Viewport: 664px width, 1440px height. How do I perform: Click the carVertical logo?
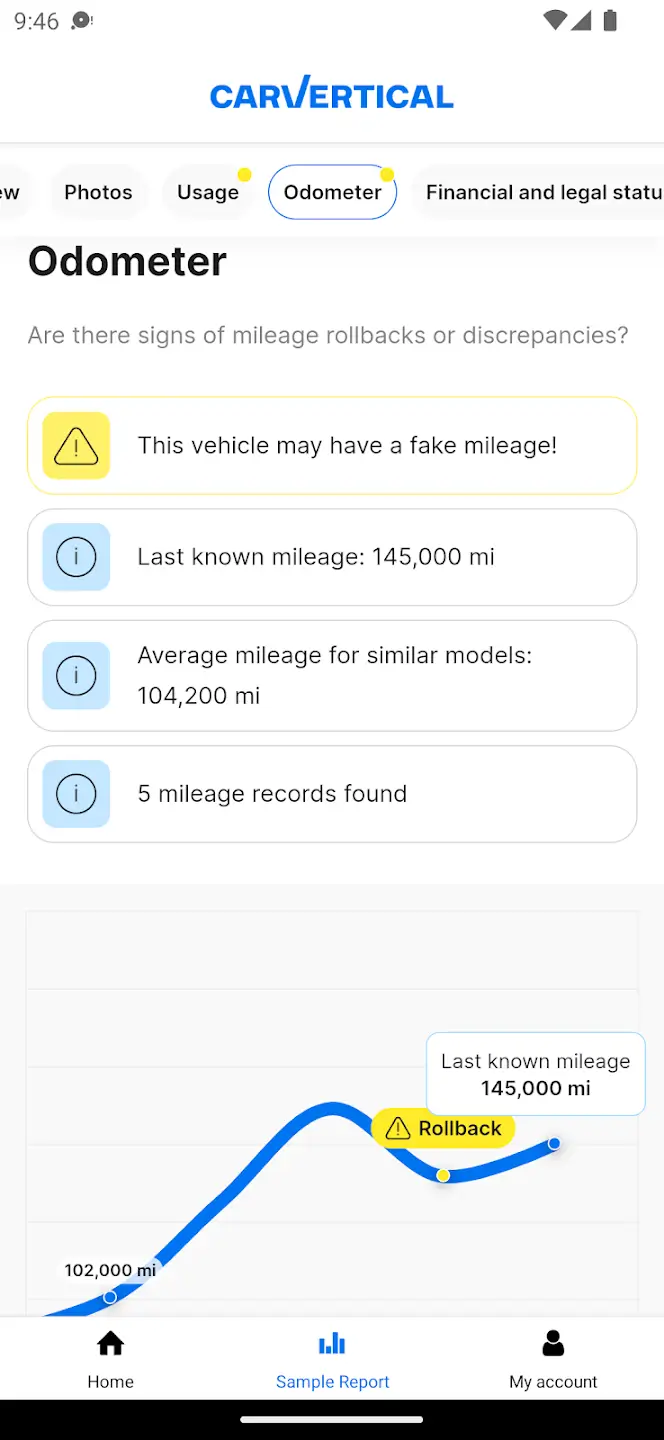[x=332, y=95]
